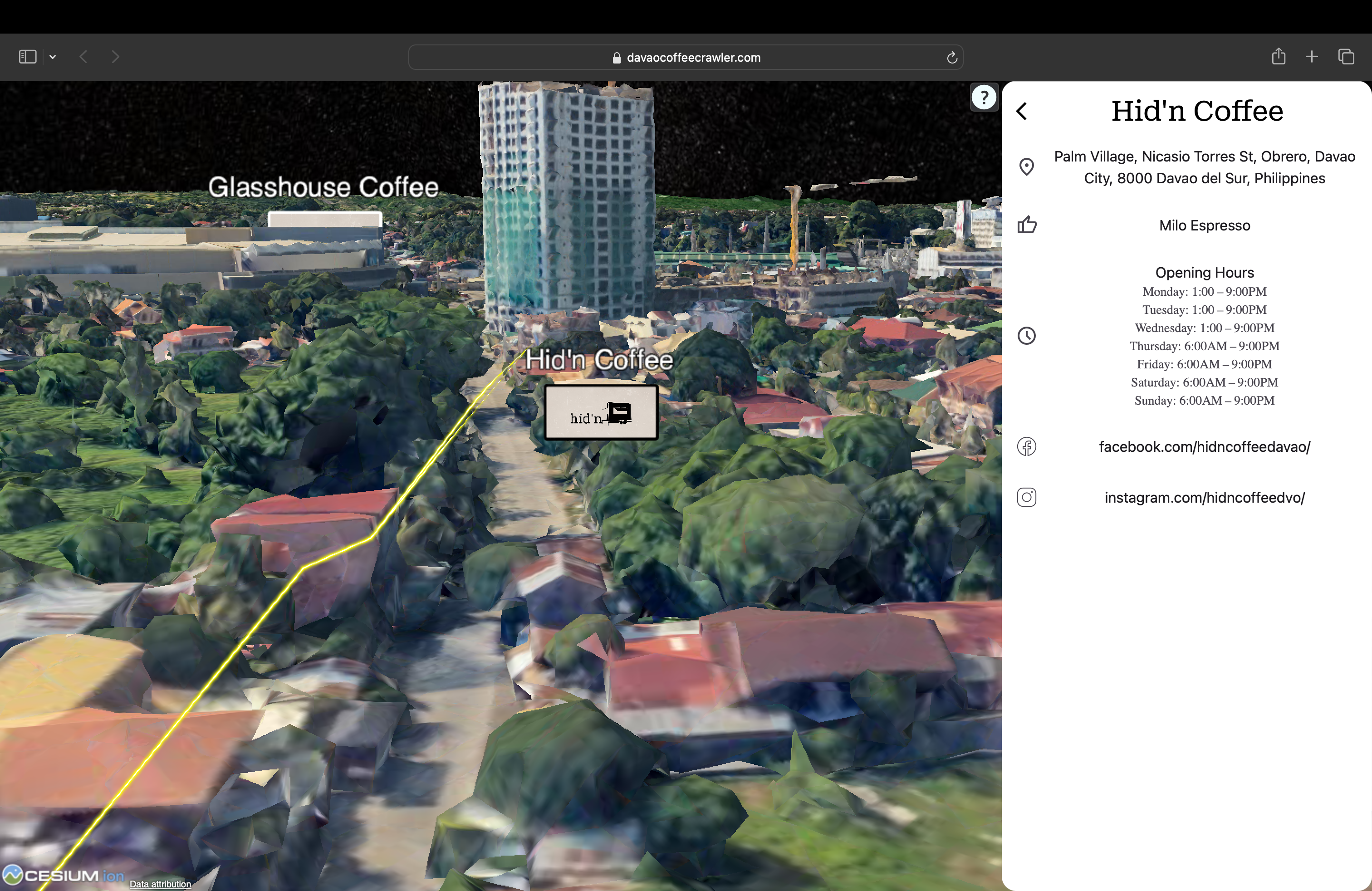Screen dimensions: 1372x891
Task: Select the Glasshouse Coffee map label
Action: 323,187
